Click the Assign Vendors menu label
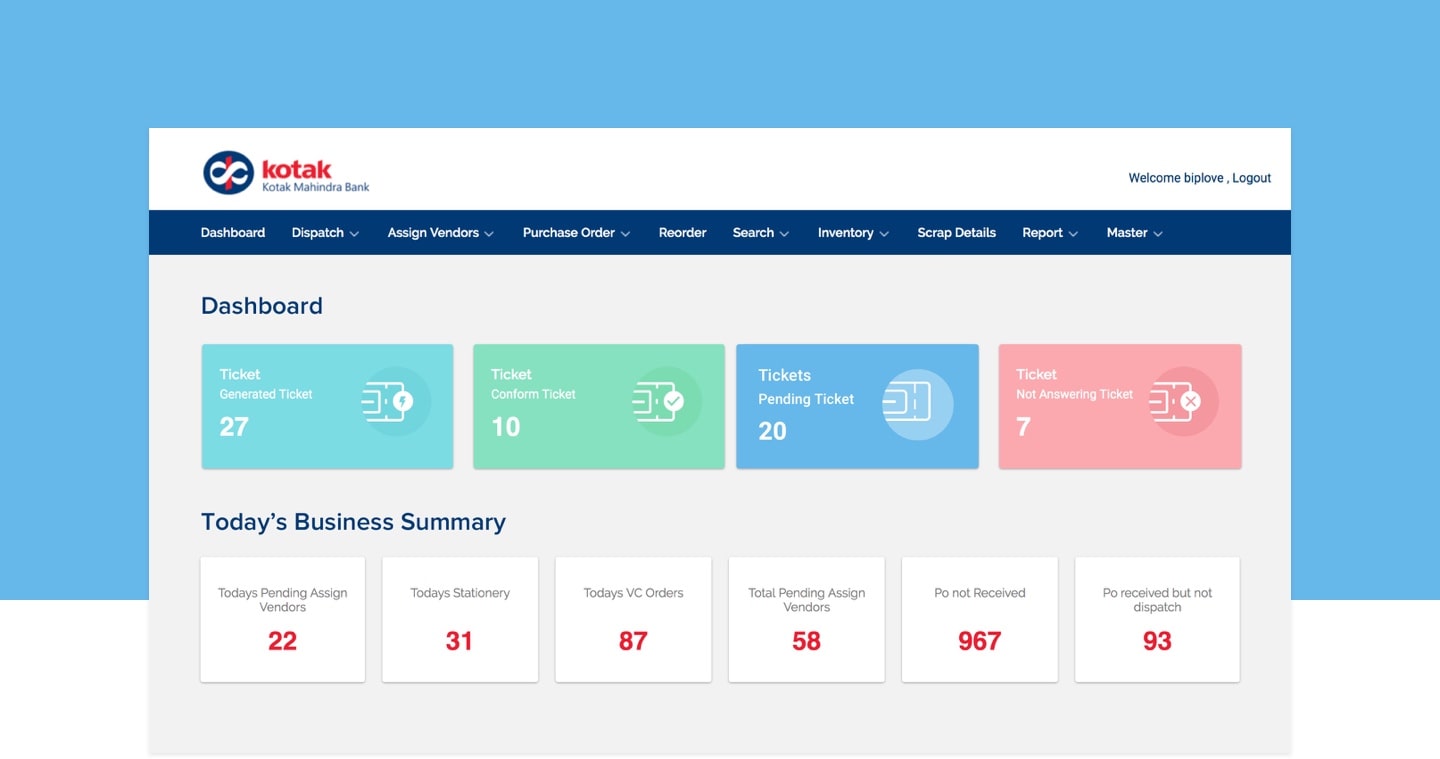This screenshot has width=1440, height=759. pyautogui.click(x=433, y=233)
